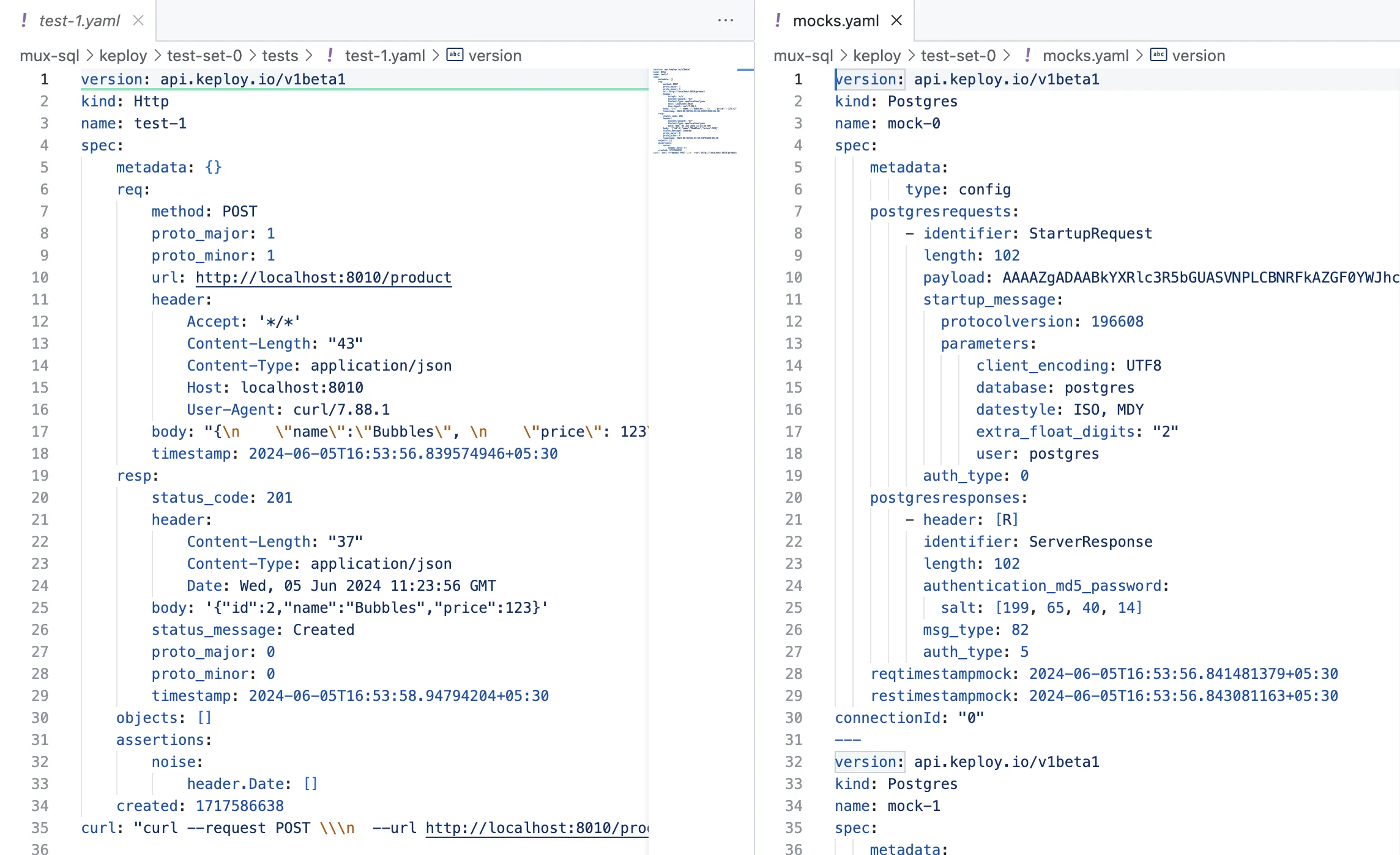This screenshot has height=855, width=1400.
Task: Click the restimestampmock line
Action: [1104, 696]
